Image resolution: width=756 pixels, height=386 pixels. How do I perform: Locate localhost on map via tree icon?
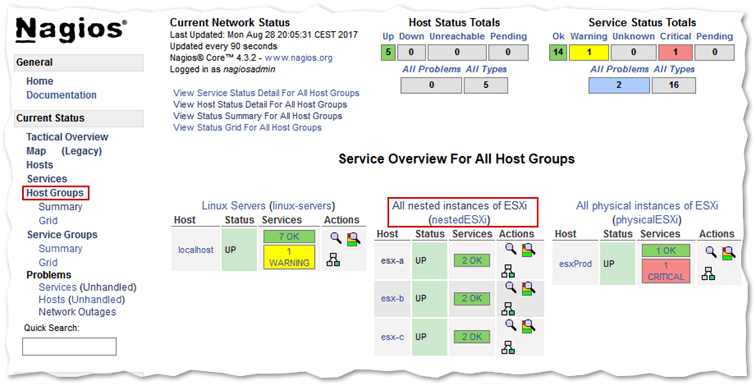pos(333,260)
